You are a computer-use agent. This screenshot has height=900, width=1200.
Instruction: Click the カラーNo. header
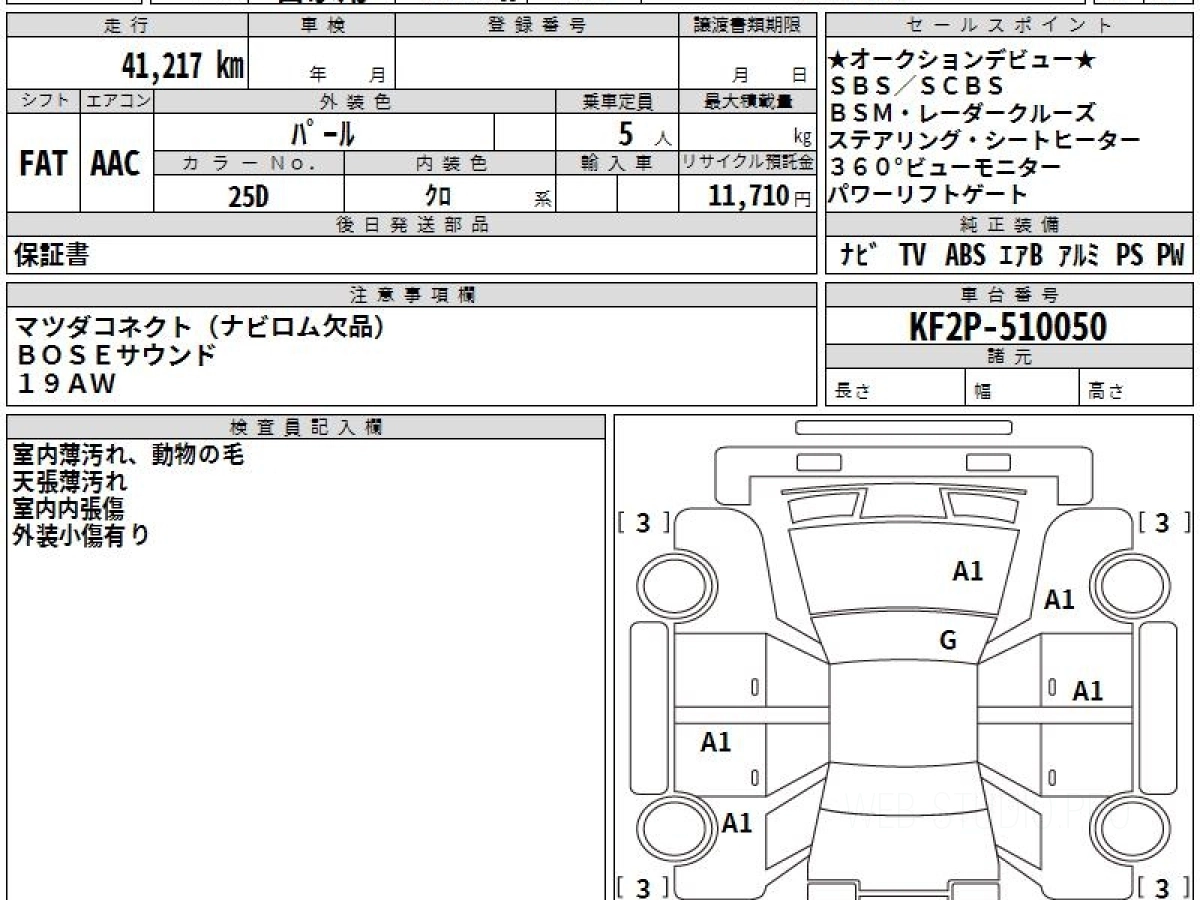249,163
